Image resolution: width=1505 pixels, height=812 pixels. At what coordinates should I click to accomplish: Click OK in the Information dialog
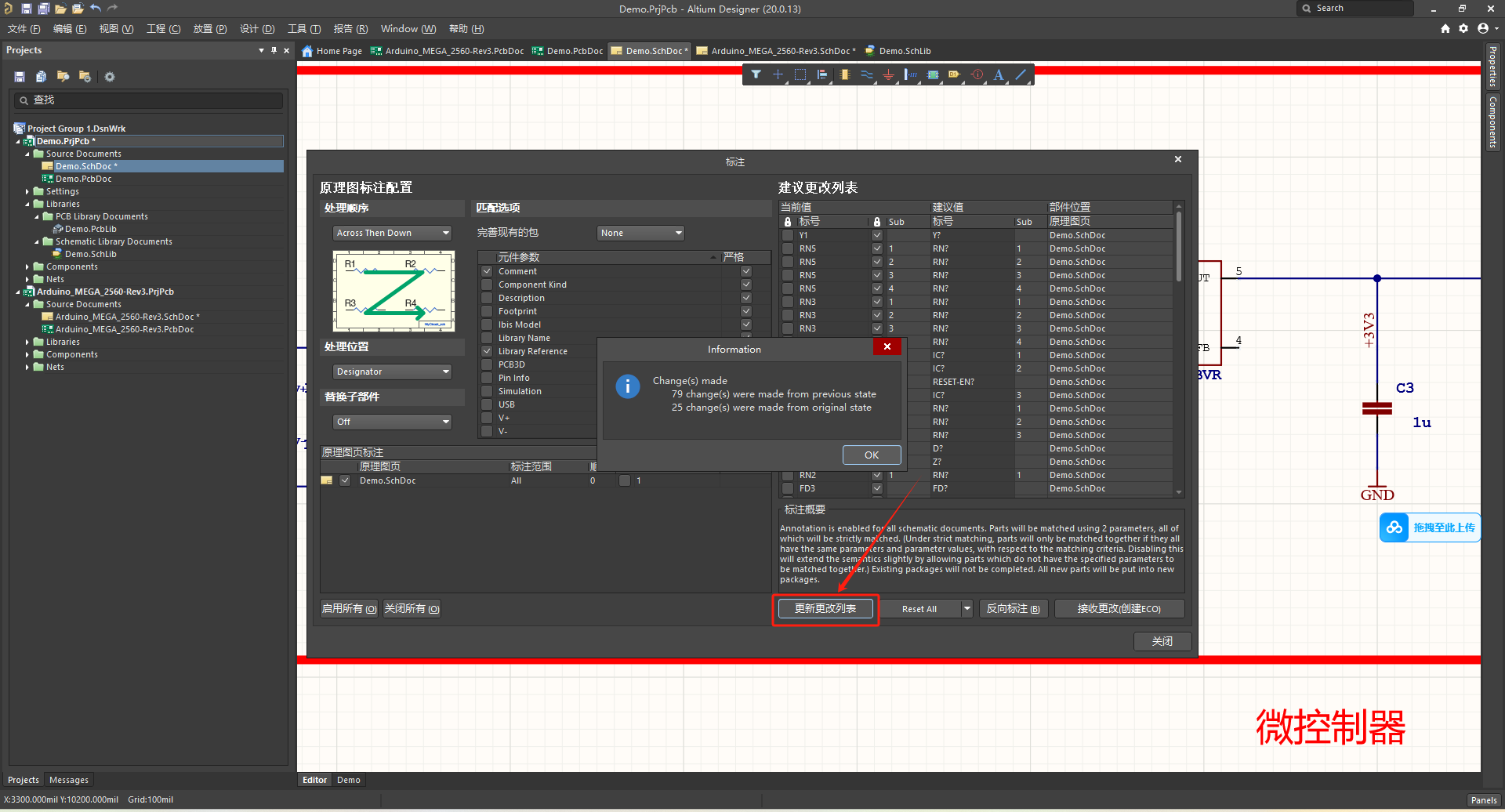[x=872, y=455]
